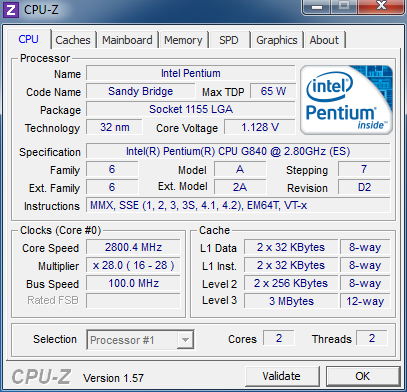Click the CPU-Z app icon in title bar
407x392 pixels.
(11, 10)
